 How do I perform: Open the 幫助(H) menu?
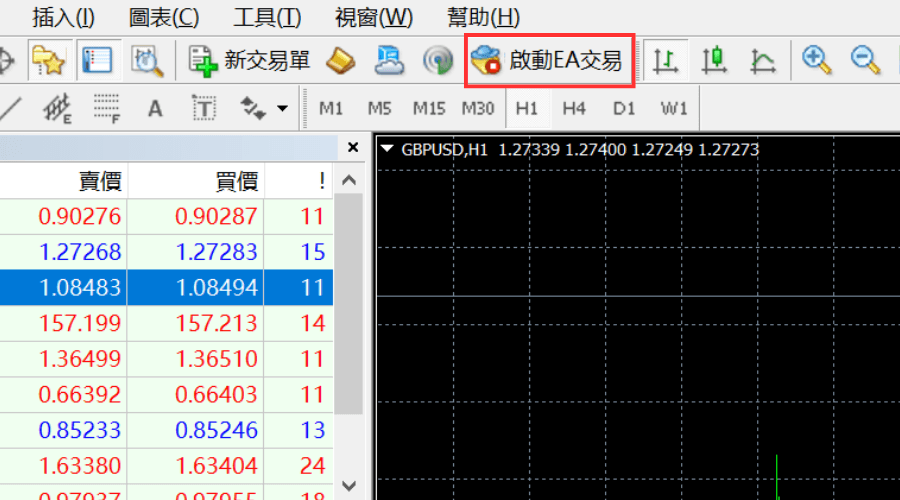tap(483, 18)
